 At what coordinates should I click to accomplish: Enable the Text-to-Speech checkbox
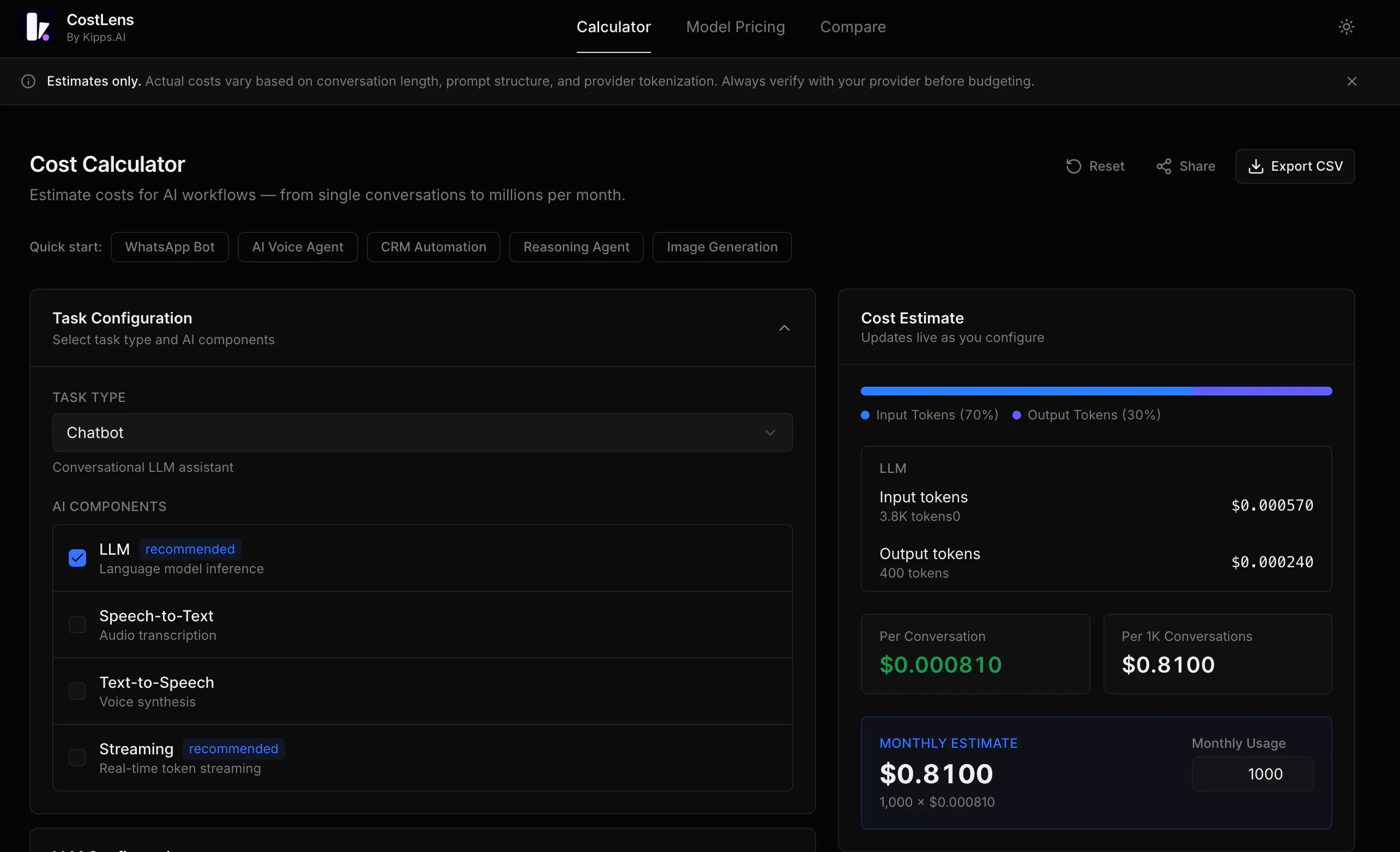coord(77,691)
